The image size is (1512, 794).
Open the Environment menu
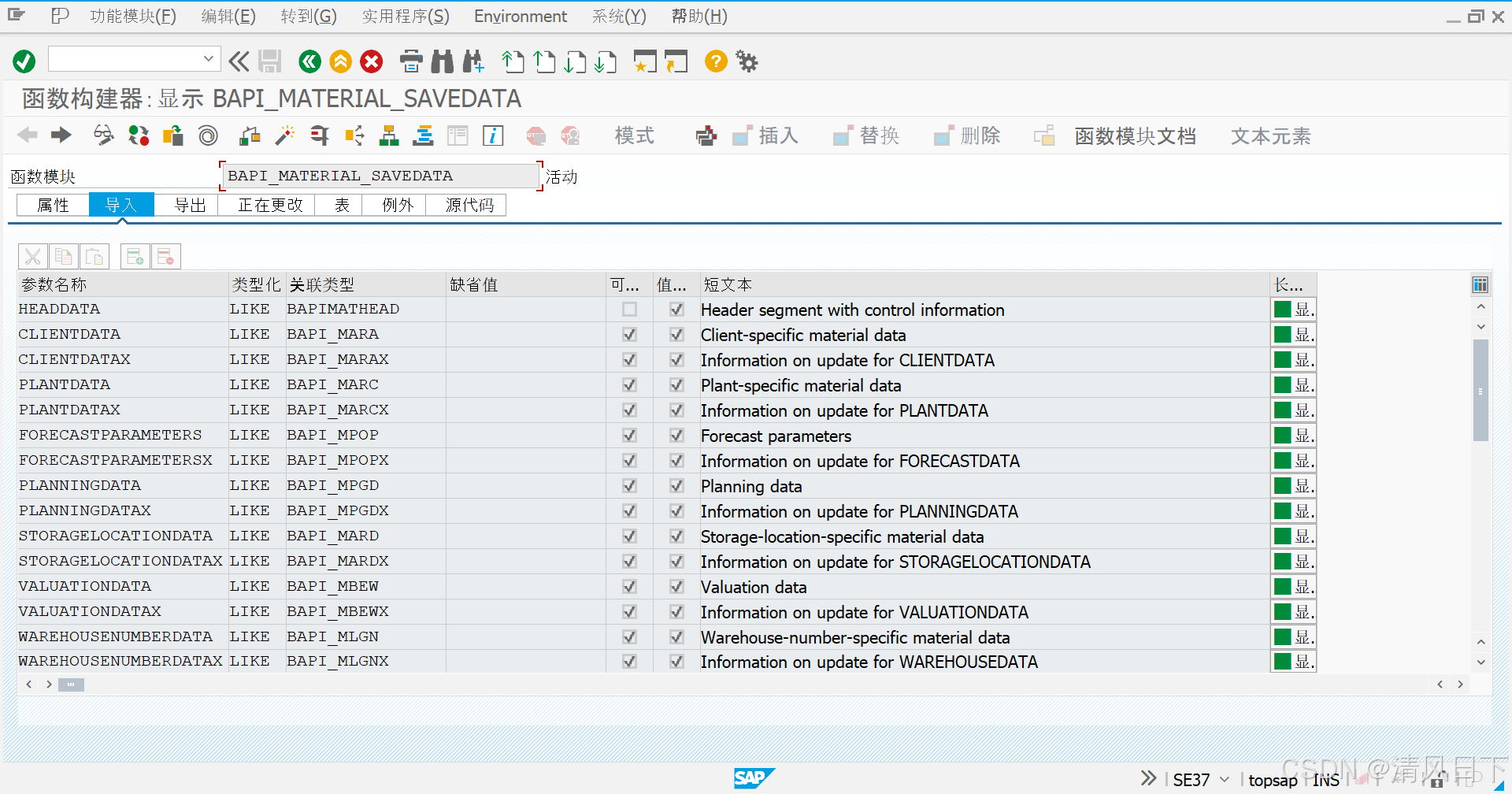coord(521,17)
